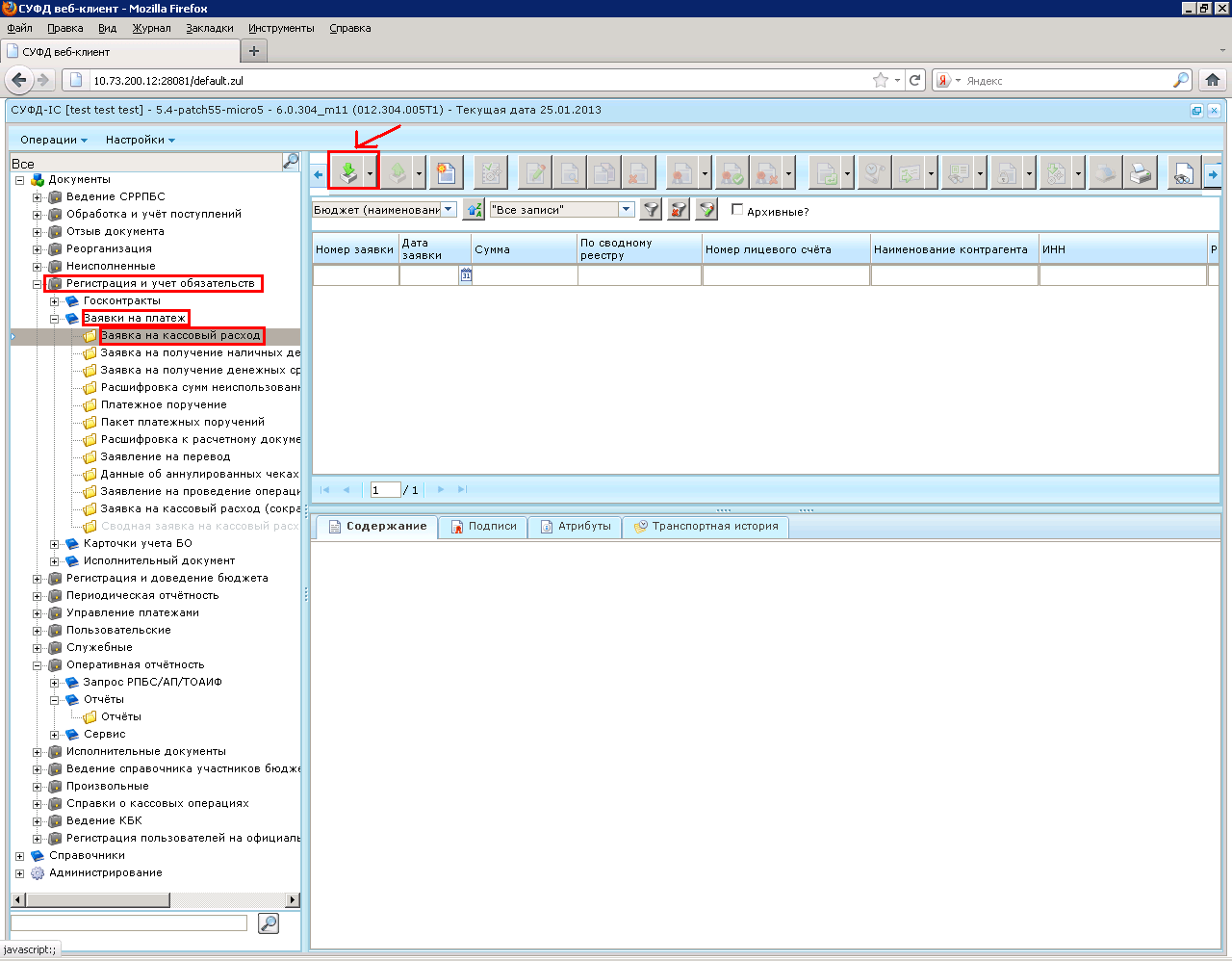This screenshot has height=961, width=1232.
Task: Expand the Справочники tree node
Action: click(x=20, y=856)
